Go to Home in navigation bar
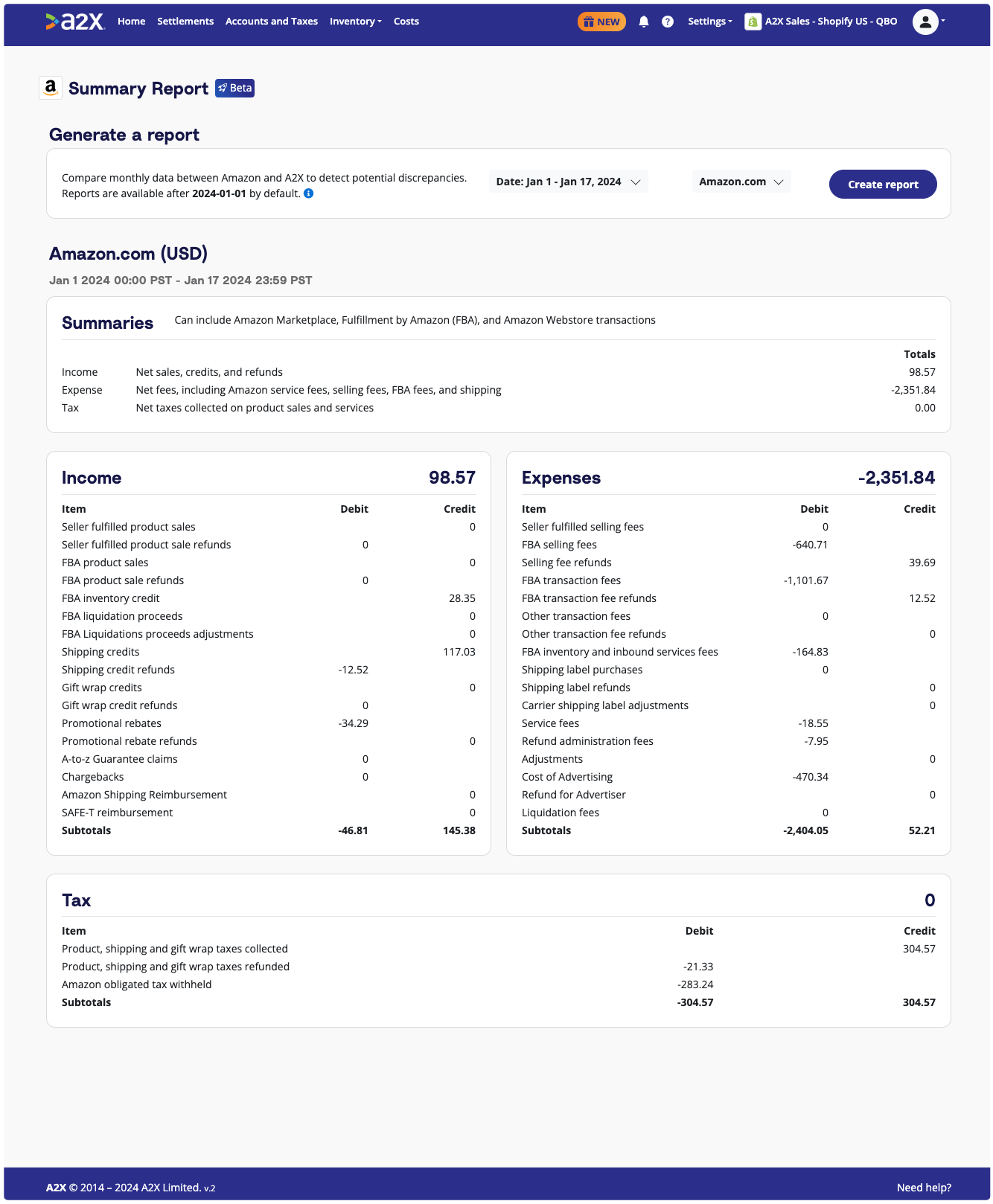Screen dimensions: 993x1204 (x=131, y=22)
